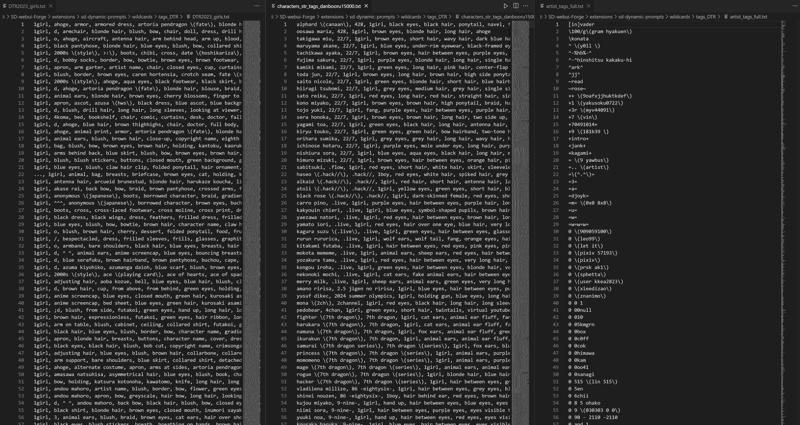Close the characters_str_tags_danbooru15000.txt tab

[x=366, y=6]
